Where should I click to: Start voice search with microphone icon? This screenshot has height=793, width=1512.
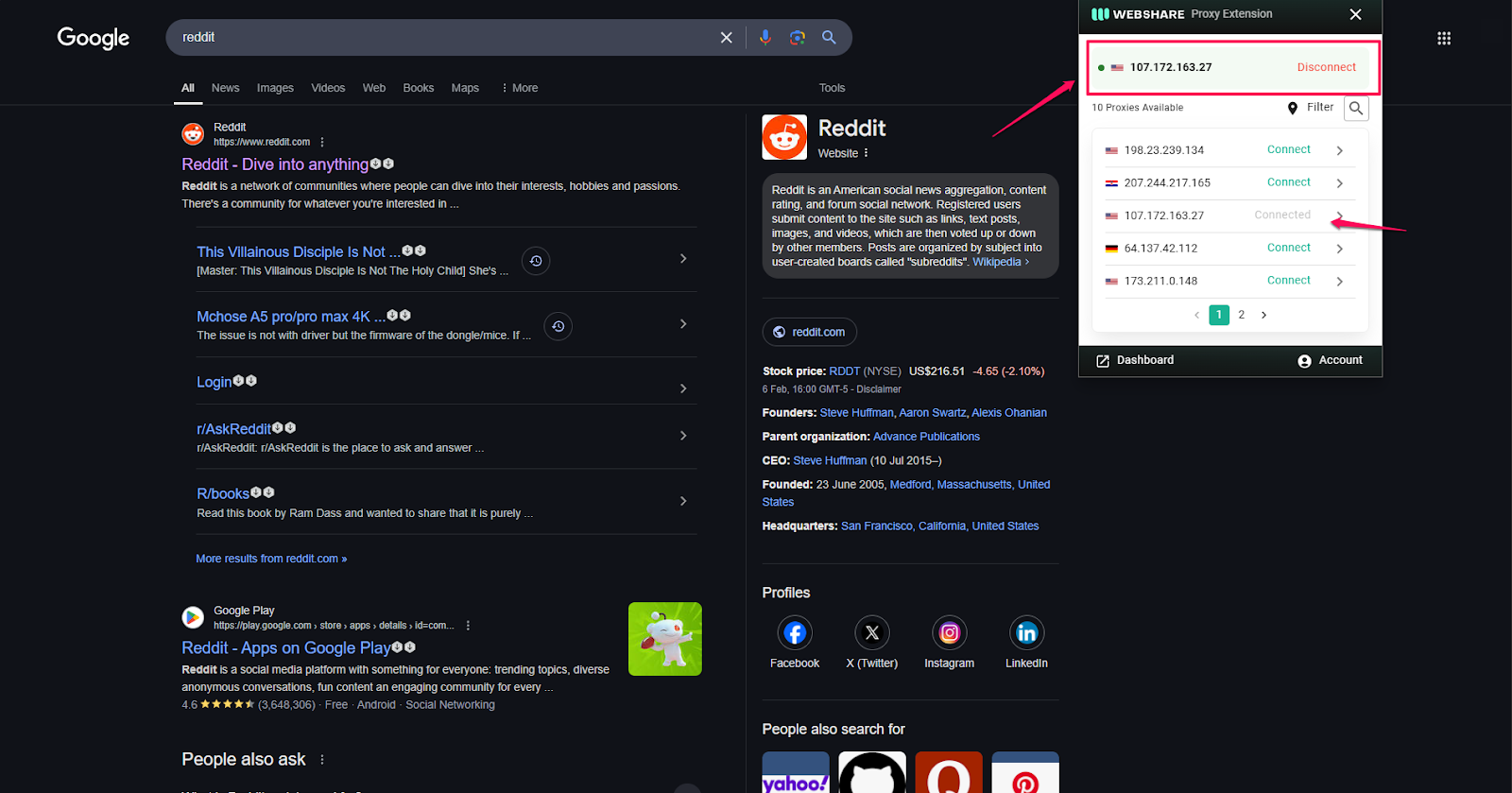765,38
